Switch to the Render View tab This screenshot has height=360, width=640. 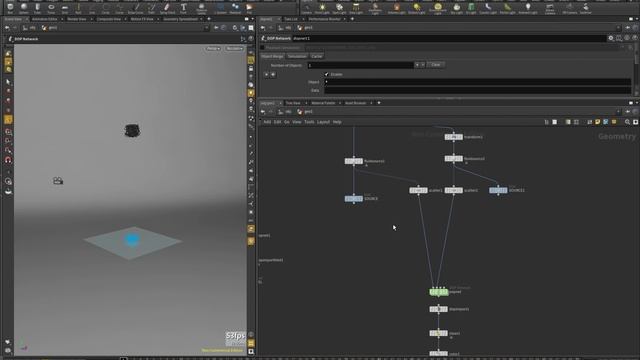[77, 19]
